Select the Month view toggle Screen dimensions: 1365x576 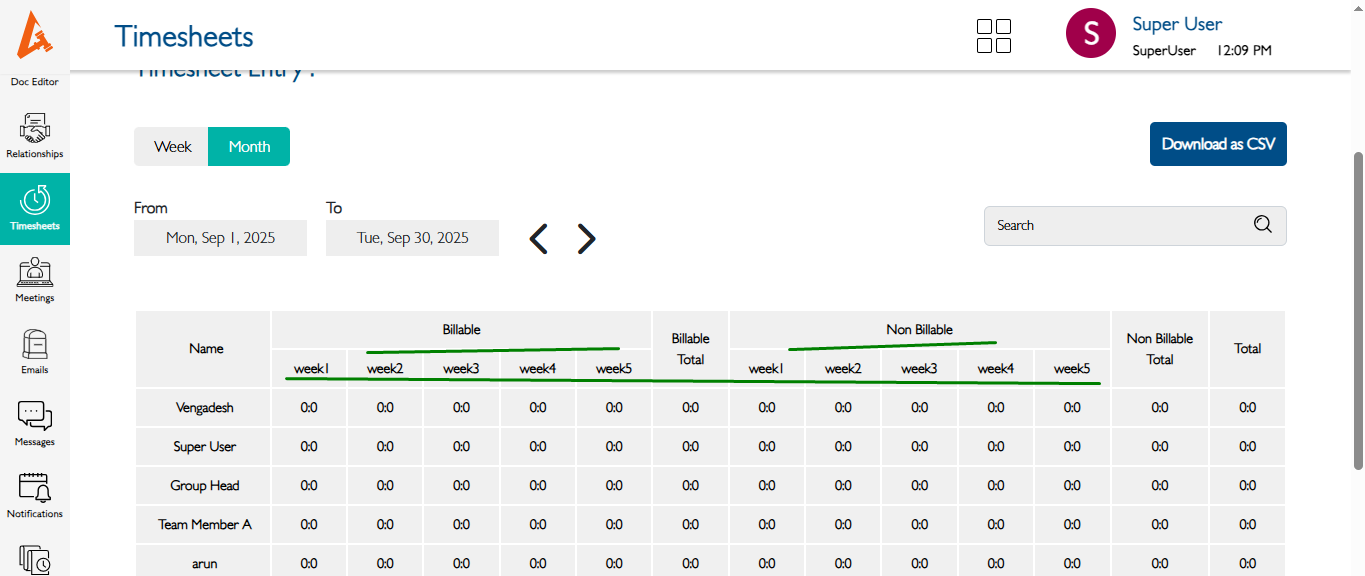point(249,146)
